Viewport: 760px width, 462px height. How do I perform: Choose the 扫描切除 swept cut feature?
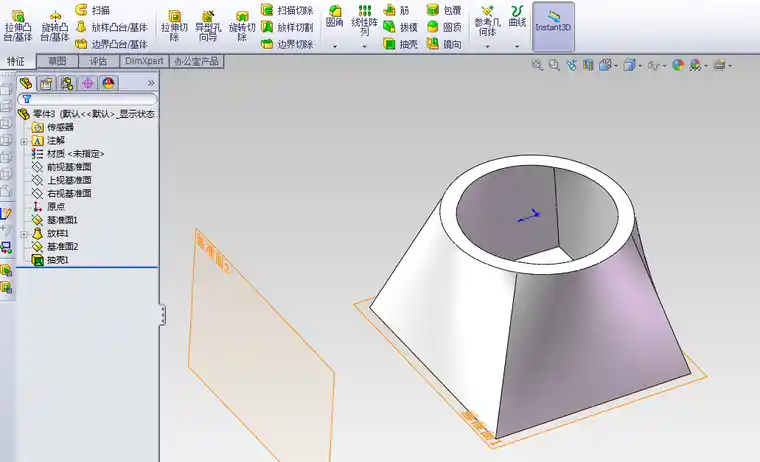coord(287,10)
